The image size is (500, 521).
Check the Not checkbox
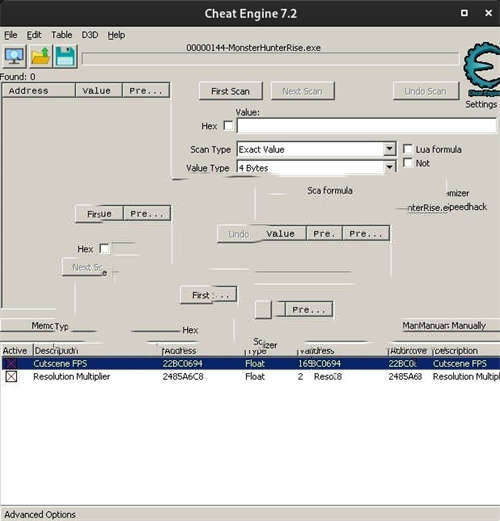(x=407, y=163)
